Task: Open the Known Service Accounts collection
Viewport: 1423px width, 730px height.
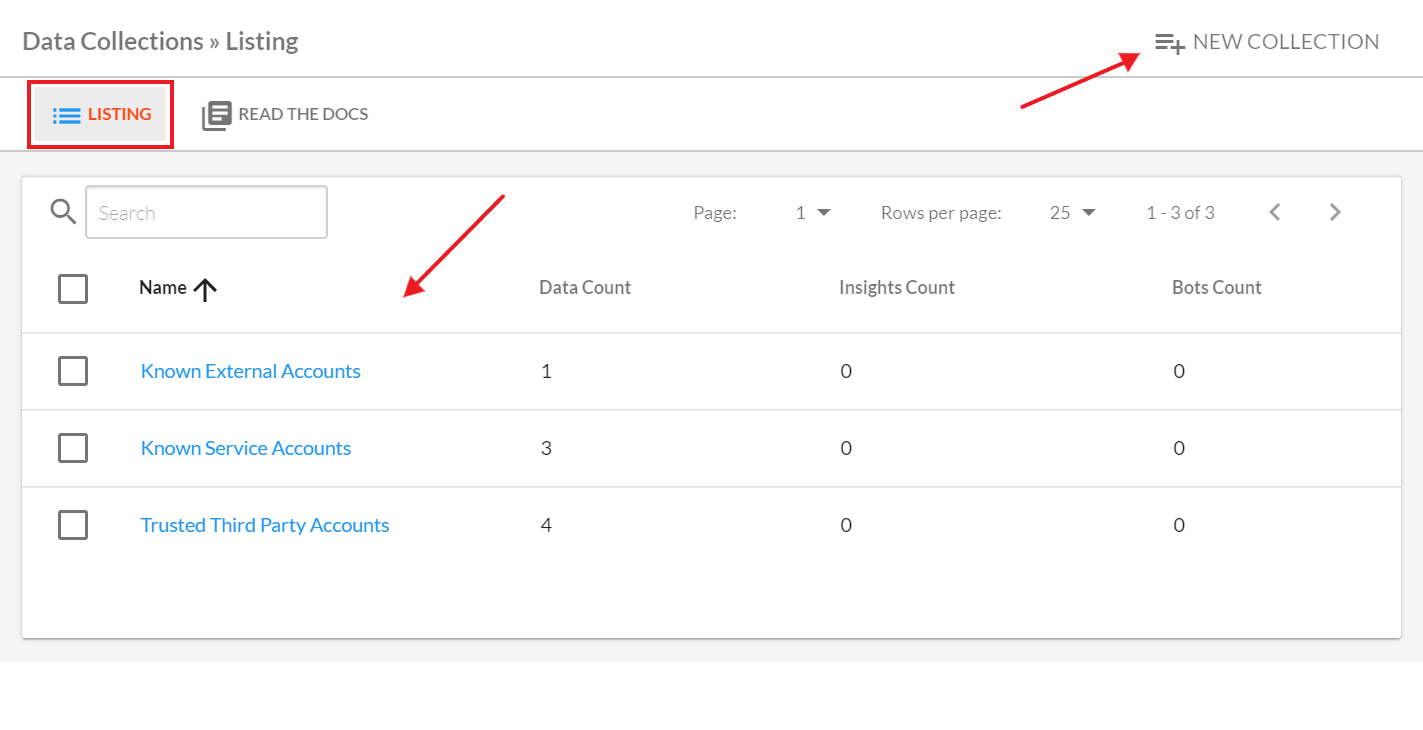Action: pyautogui.click(x=246, y=448)
